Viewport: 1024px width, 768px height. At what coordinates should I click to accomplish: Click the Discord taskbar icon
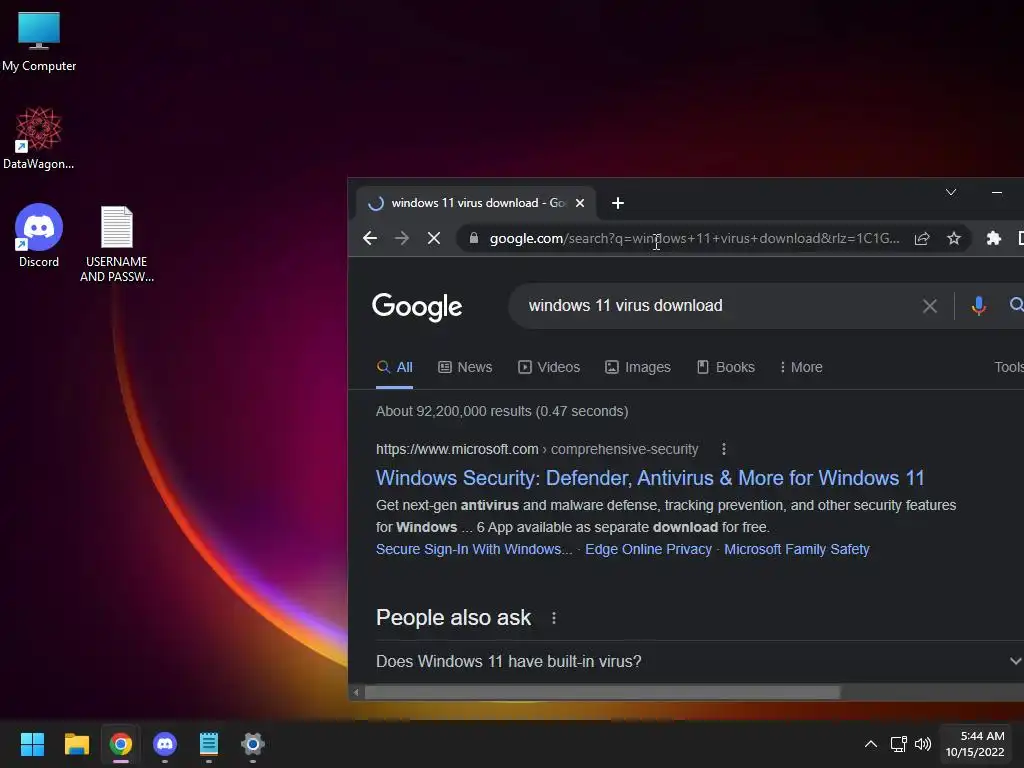tap(165, 744)
